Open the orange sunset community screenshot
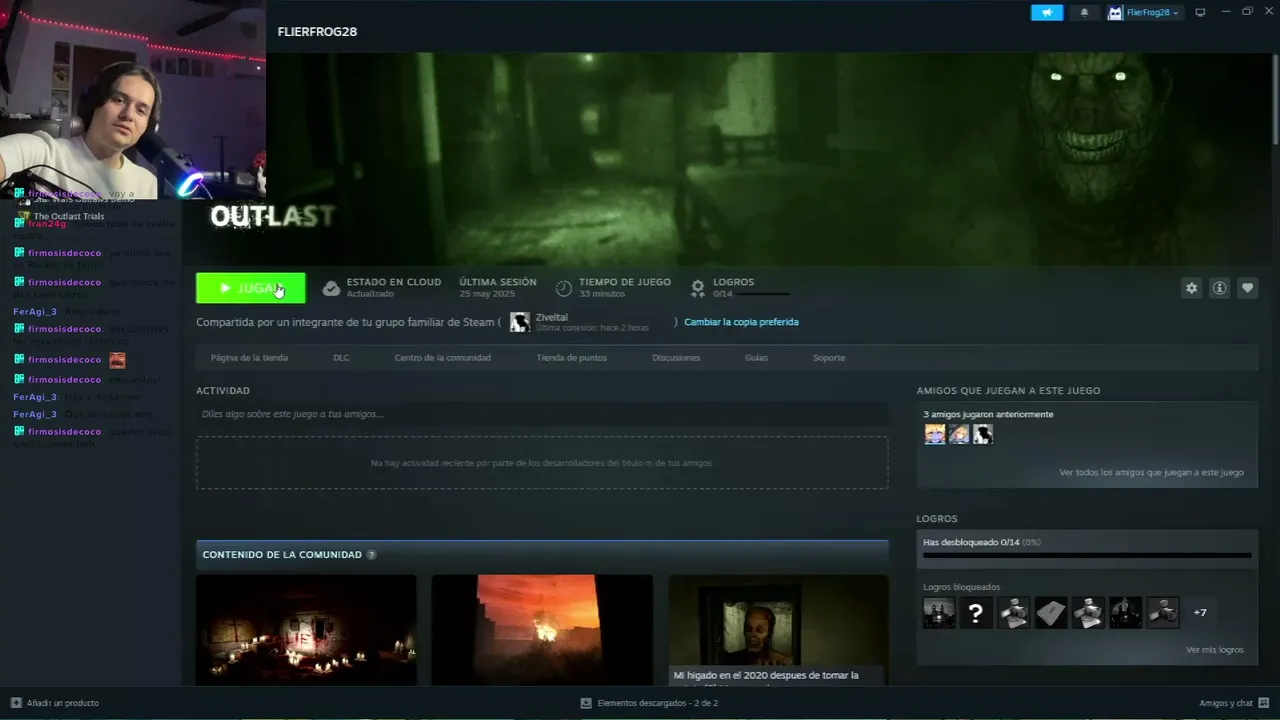Viewport: 1280px width, 720px height. (542, 630)
